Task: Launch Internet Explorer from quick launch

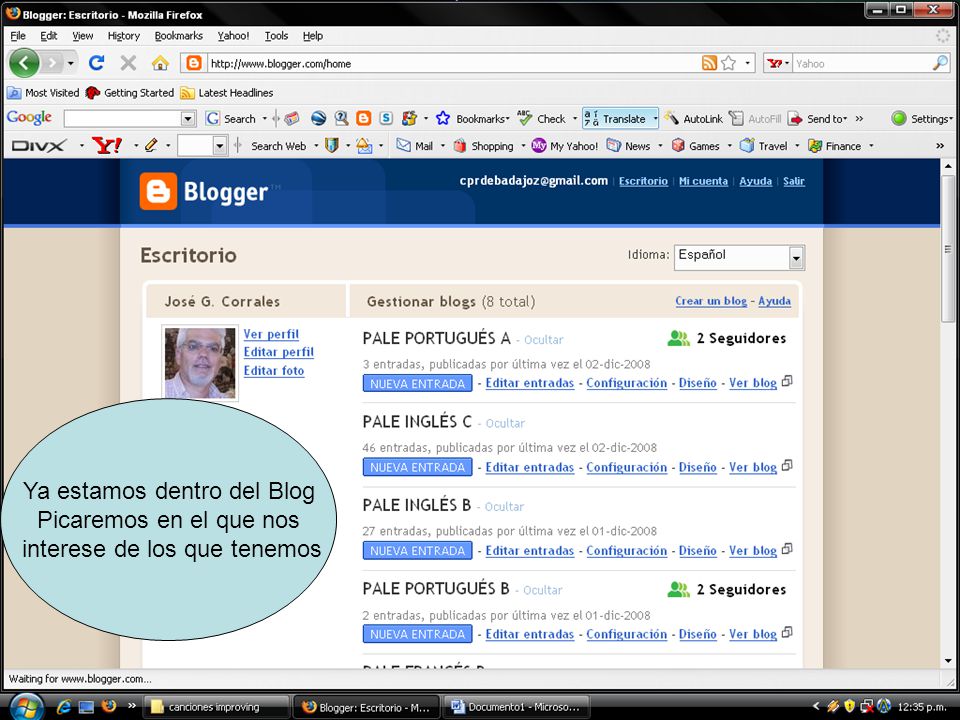Action: 63,707
